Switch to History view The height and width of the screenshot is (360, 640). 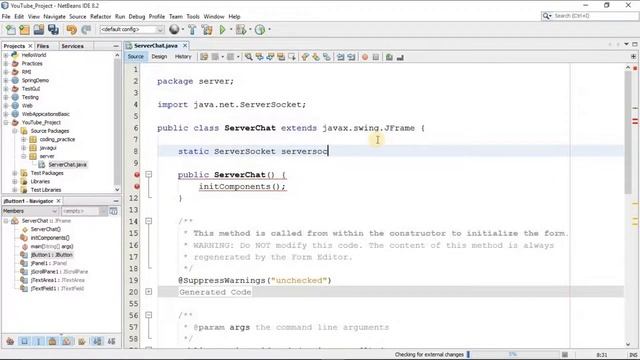pyautogui.click(x=183, y=57)
